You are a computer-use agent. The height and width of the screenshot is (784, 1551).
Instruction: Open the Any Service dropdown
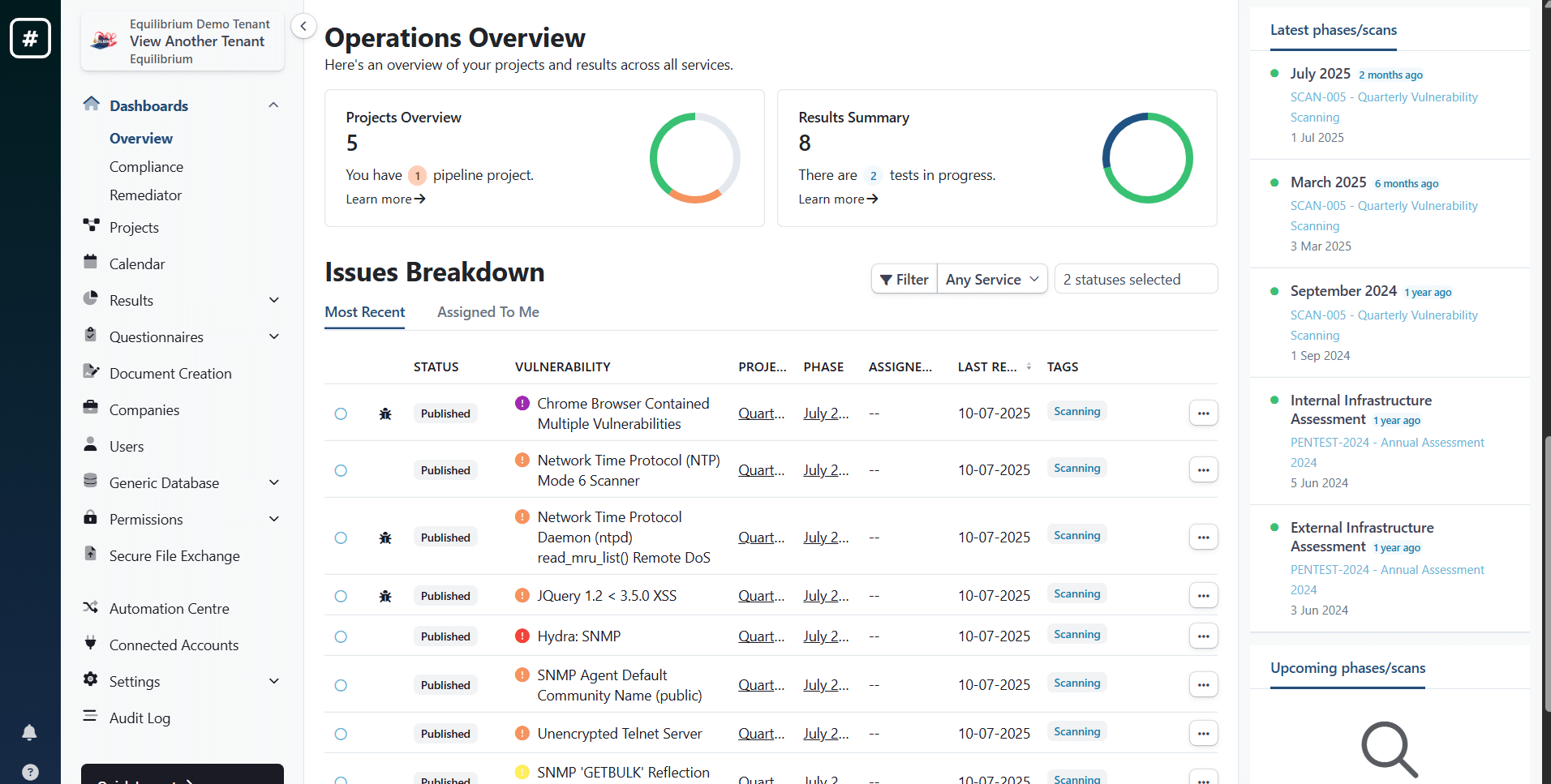[x=991, y=278]
